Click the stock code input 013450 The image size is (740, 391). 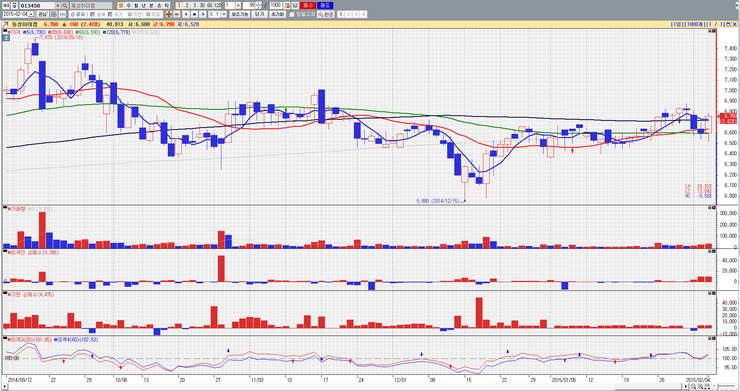tap(37, 6)
